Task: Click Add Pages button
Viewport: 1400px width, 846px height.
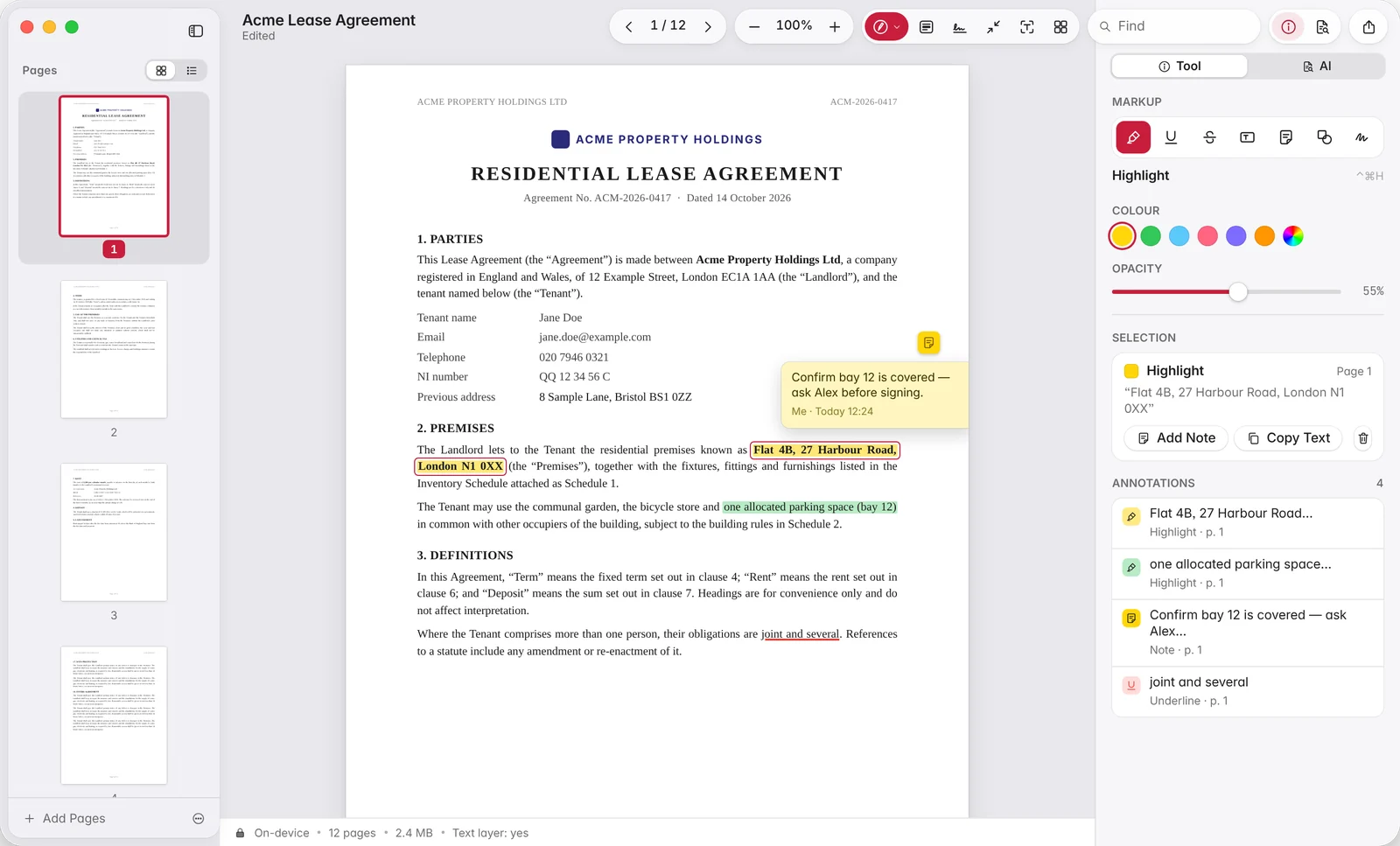Action: point(65,819)
